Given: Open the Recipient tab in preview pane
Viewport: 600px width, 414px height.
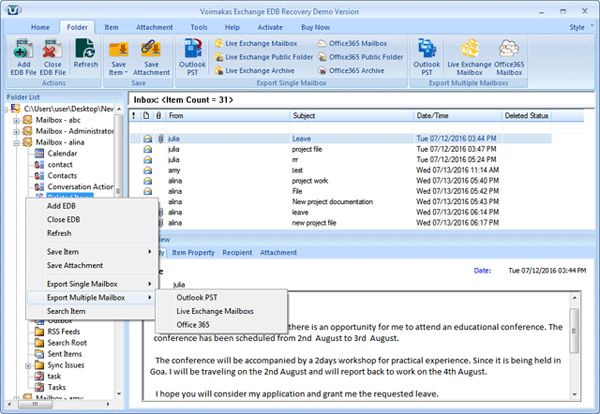Looking at the screenshot, I should click(x=238, y=253).
